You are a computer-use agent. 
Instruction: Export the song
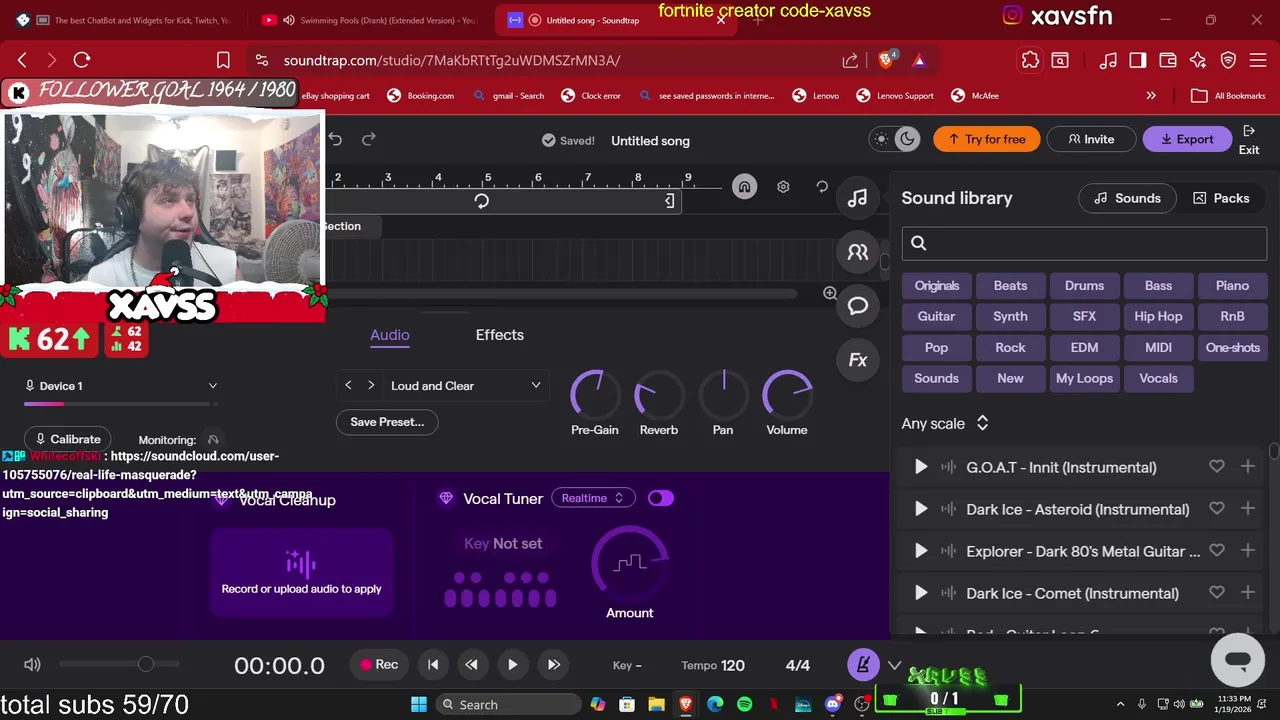(x=1185, y=139)
